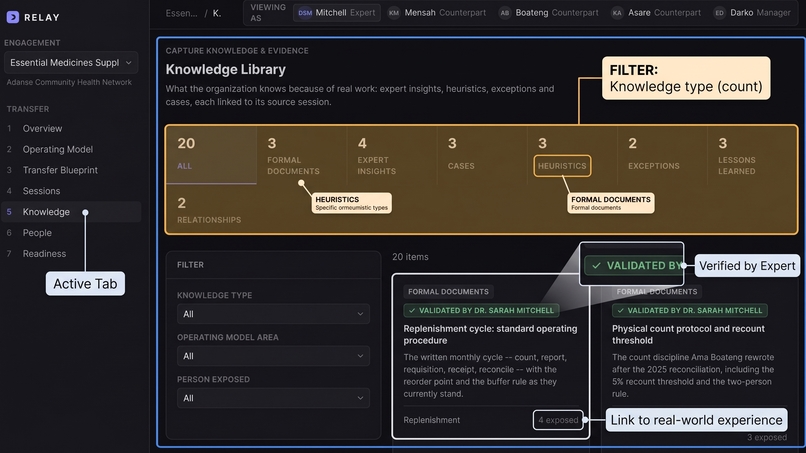The image size is (806, 453).
Task: Open the Replenishment cycle SOP card
Action: (491, 357)
